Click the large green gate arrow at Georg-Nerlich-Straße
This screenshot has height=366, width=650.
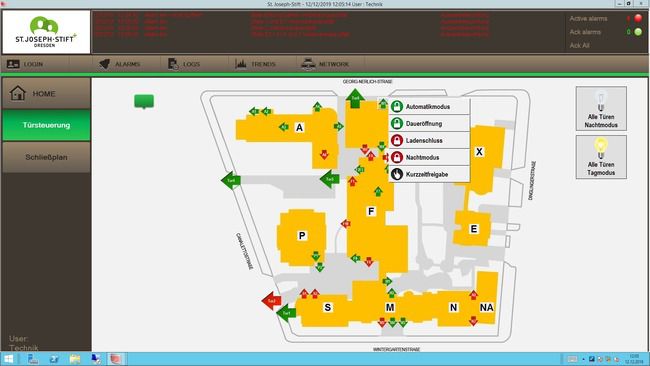click(355, 98)
